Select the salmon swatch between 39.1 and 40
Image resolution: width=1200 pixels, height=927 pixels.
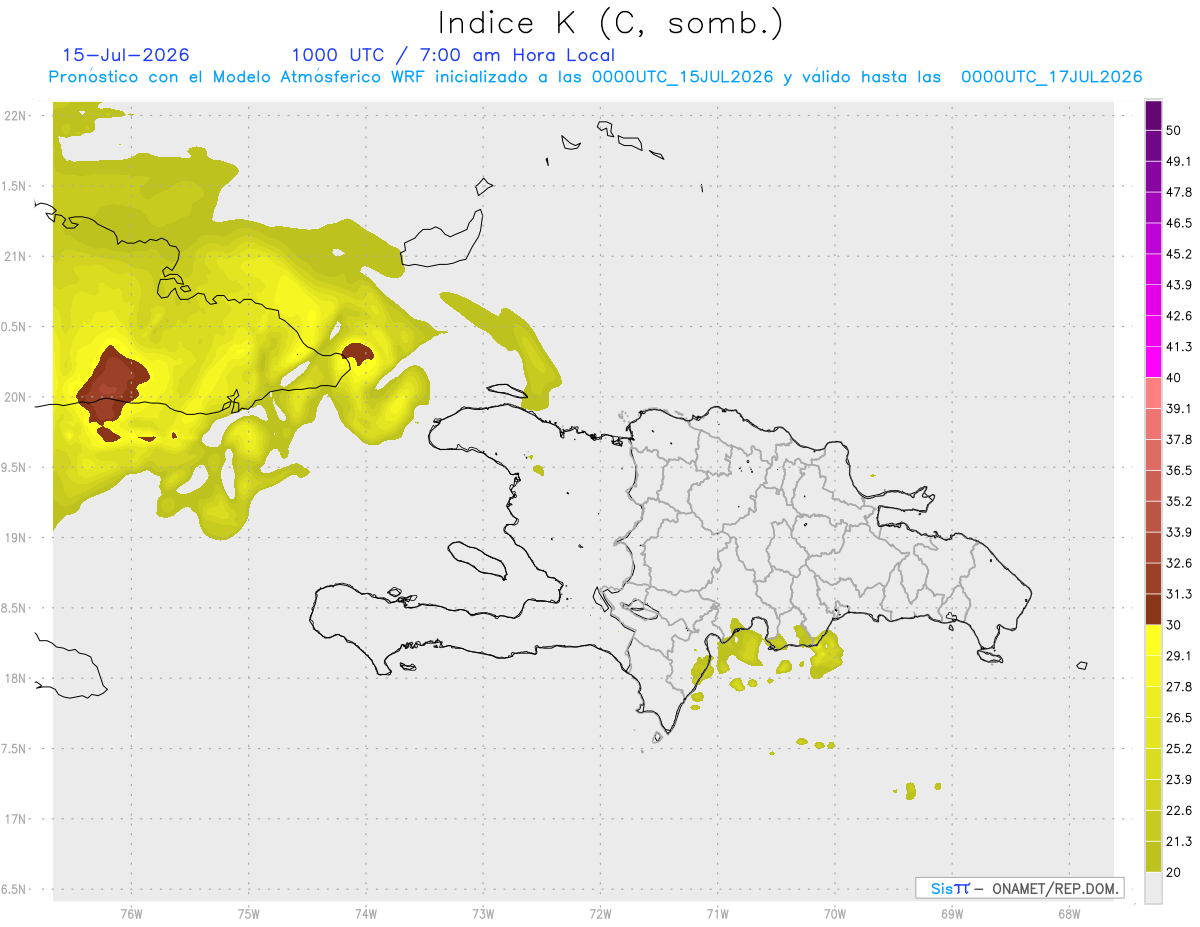coord(1153,393)
